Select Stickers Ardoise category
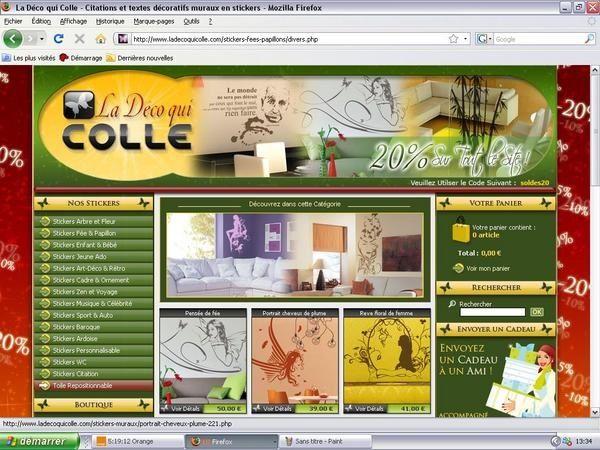The image size is (600, 450). (x=93, y=339)
